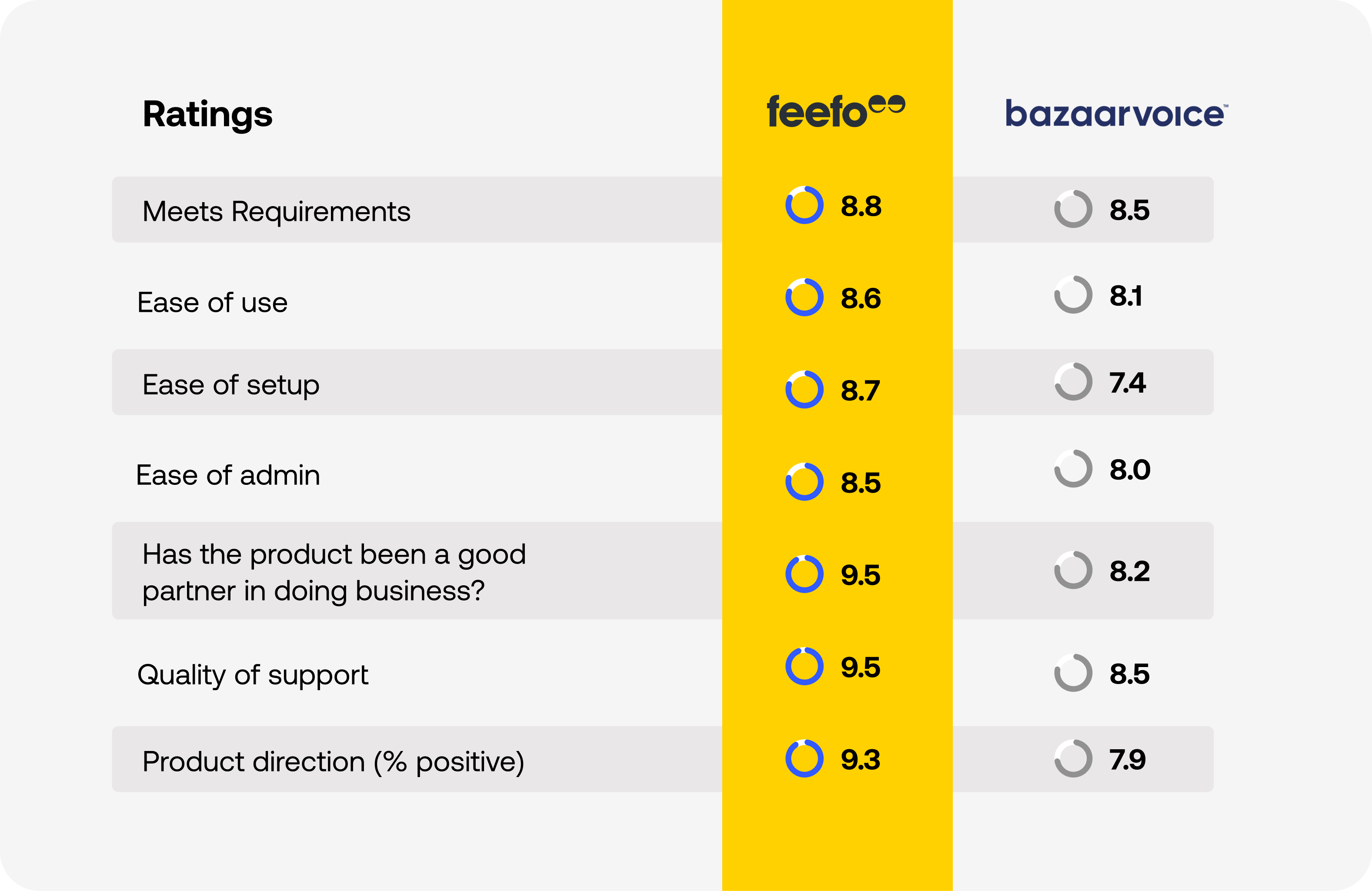The width and height of the screenshot is (1372, 891).
Task: Click the Ratings heading
Action: coord(207,114)
